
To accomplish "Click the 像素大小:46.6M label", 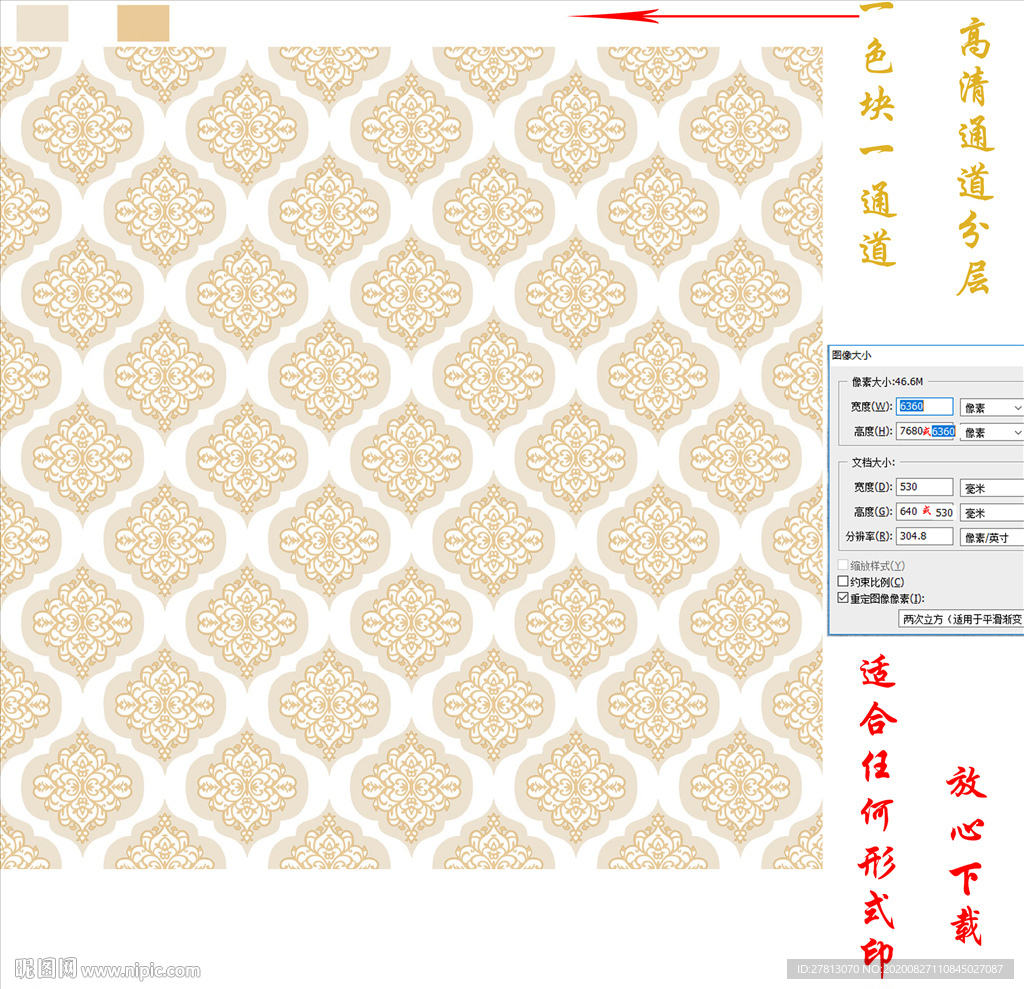I will click(x=887, y=381).
